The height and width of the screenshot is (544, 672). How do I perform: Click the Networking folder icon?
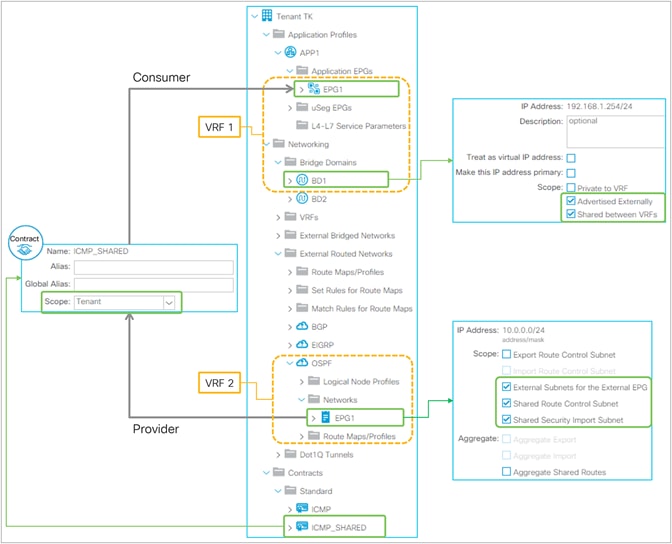pos(279,144)
